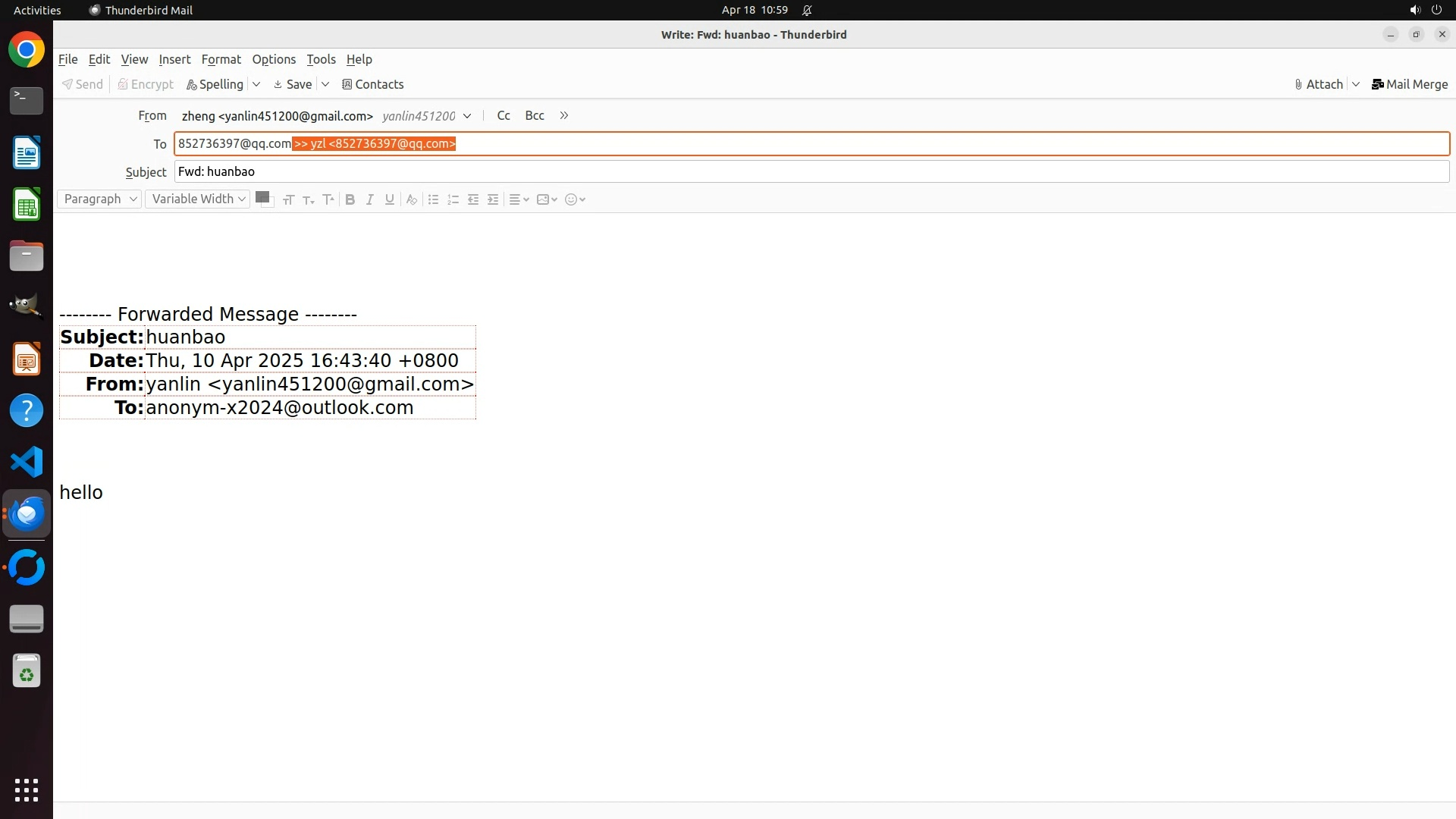The width and height of the screenshot is (1456, 819).
Task: Open the insert emoji dropdown
Action: (x=575, y=199)
